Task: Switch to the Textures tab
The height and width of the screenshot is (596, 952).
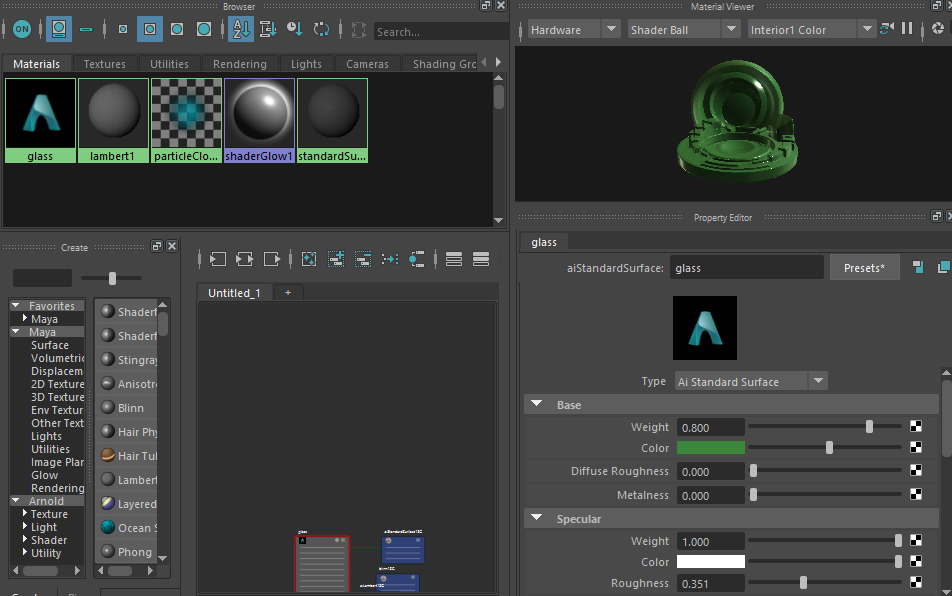Action: (105, 64)
